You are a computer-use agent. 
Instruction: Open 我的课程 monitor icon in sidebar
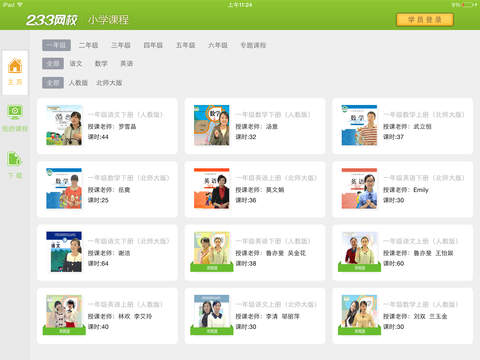[15, 112]
